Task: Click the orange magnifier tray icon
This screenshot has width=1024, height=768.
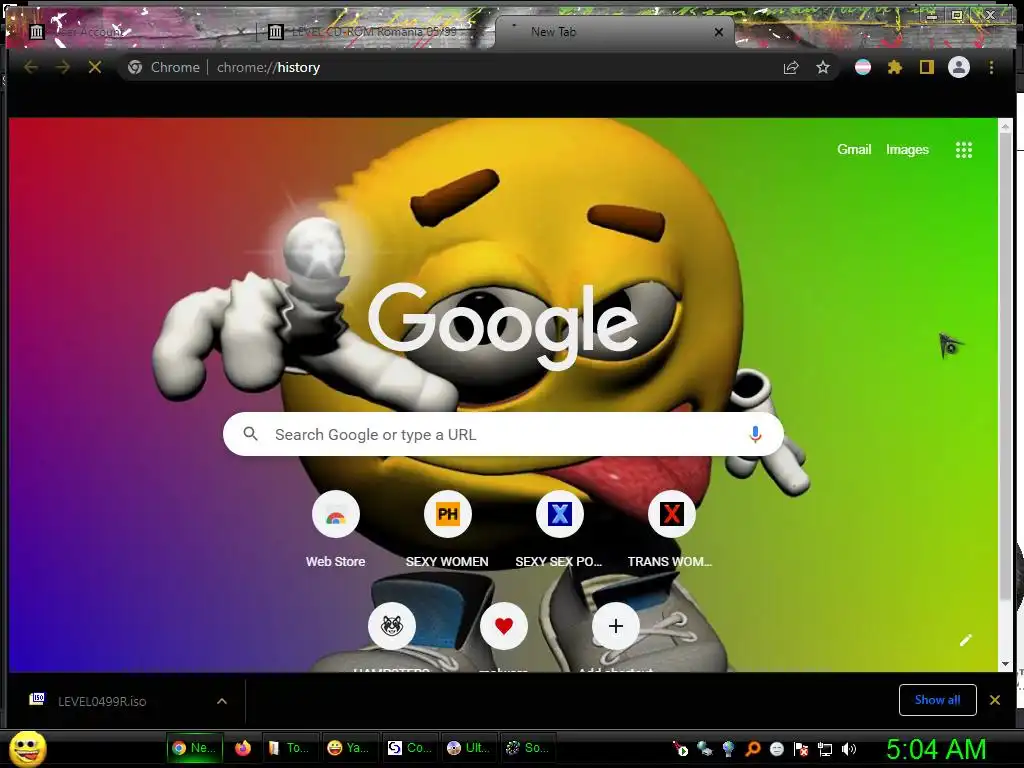Action: [752, 749]
